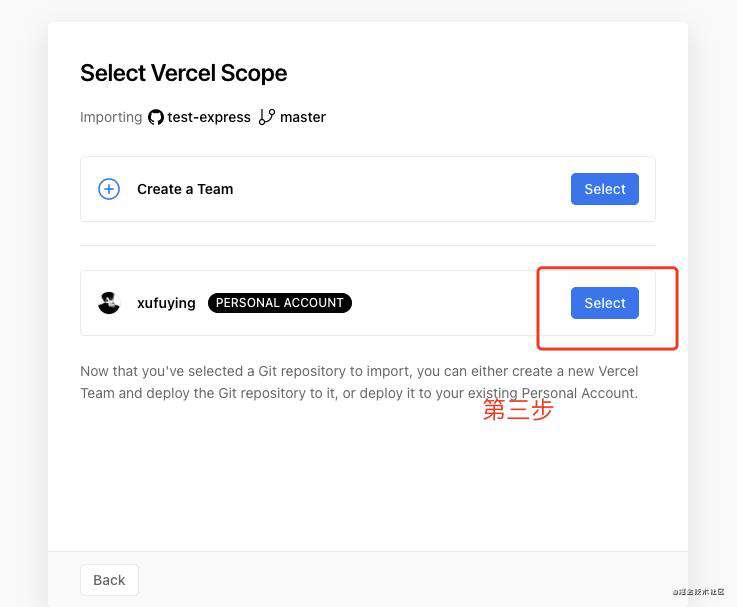Click the git branch icon
This screenshot has width=737, height=607.
coord(267,117)
